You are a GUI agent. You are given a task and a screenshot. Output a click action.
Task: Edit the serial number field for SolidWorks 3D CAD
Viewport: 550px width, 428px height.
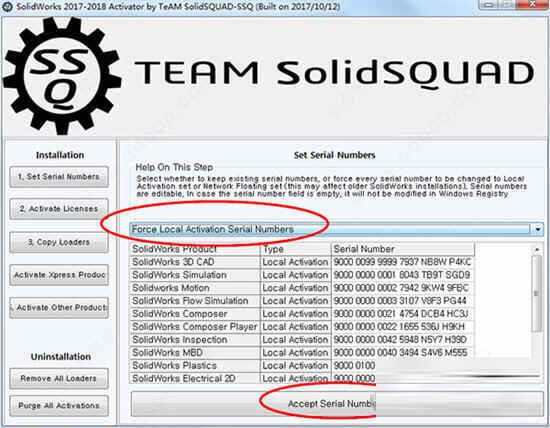coord(403,262)
